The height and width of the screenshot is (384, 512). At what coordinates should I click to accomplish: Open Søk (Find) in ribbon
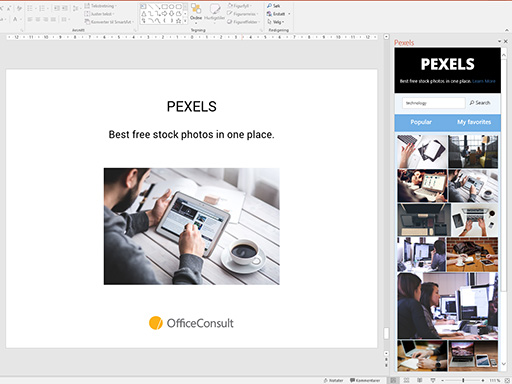[x=273, y=6]
